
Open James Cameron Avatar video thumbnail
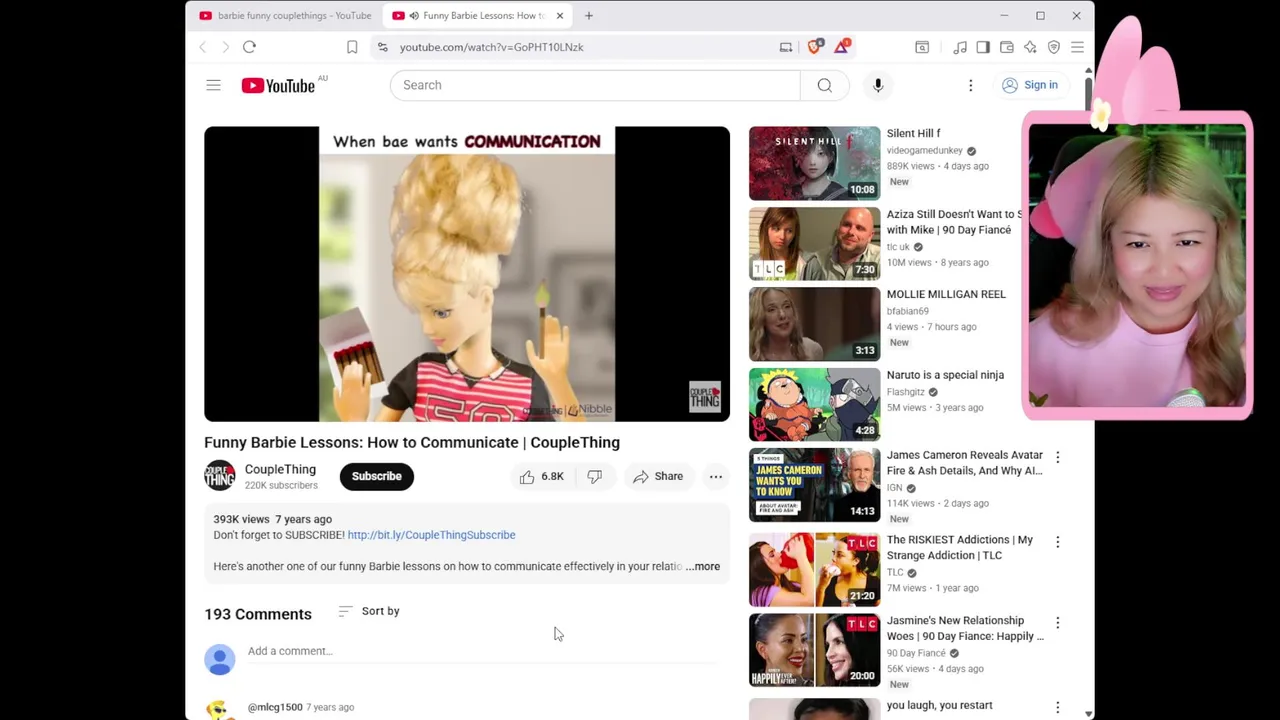tap(814, 485)
